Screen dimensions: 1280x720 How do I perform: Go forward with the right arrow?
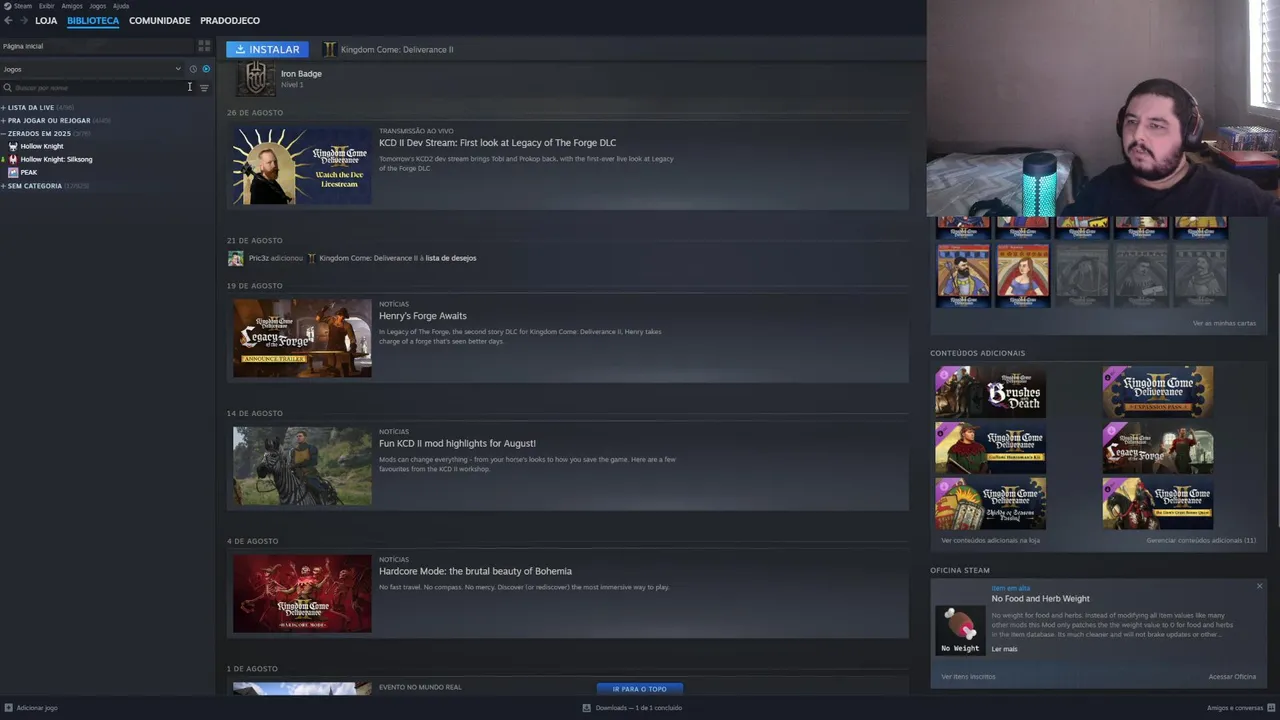tap(23, 20)
